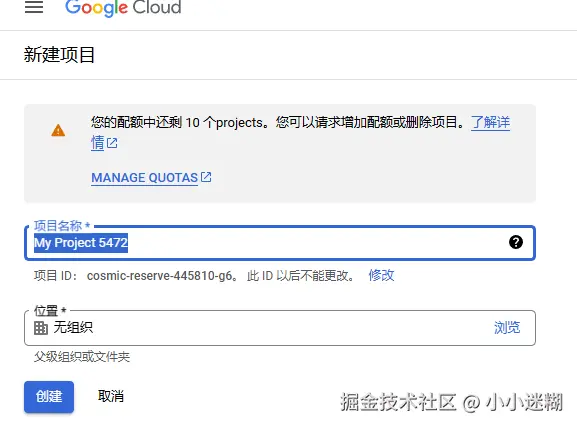Open the hamburger navigation menu
The height and width of the screenshot is (427, 577).
(34, 7)
